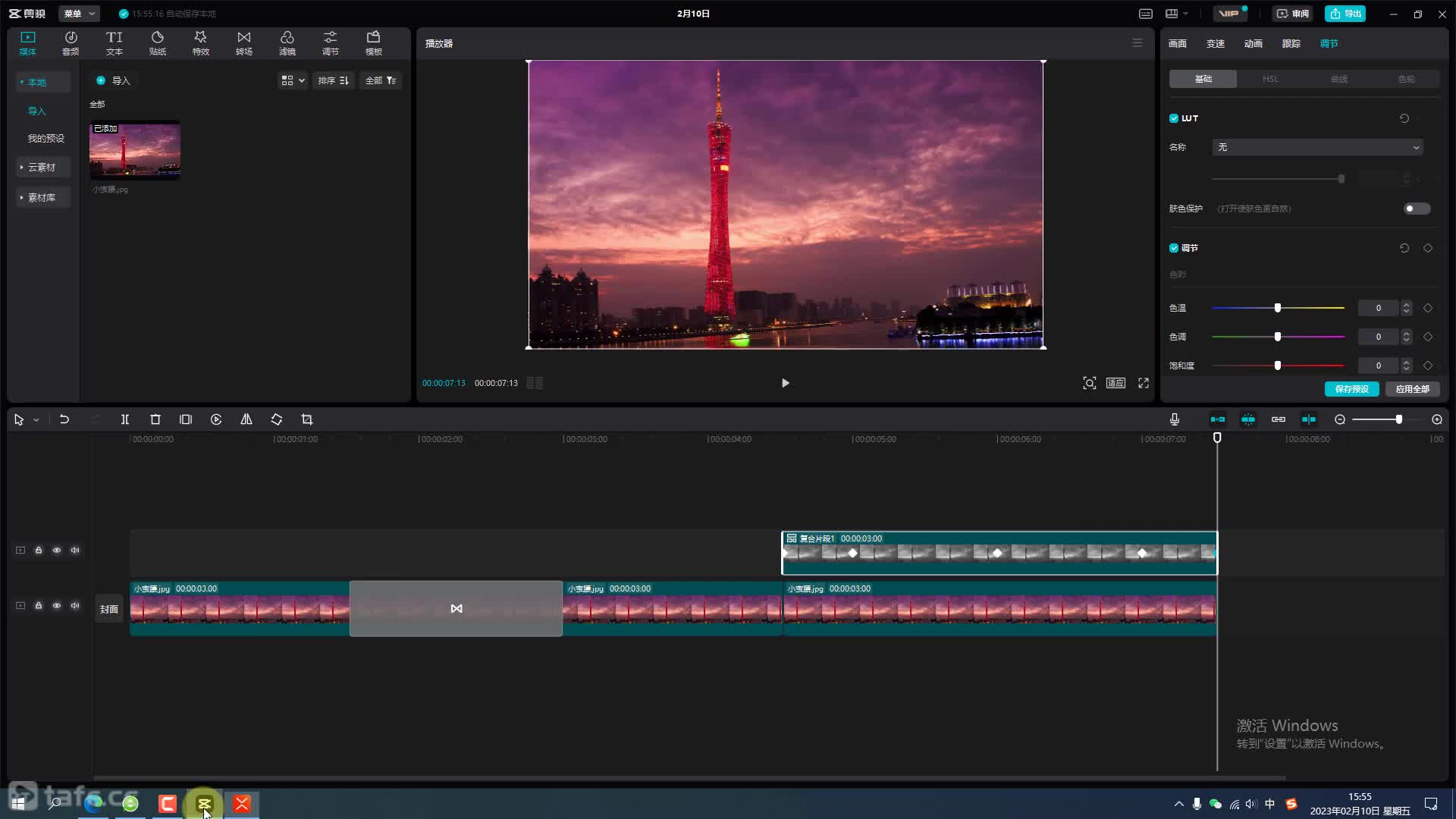Toggle the 肤色保护 skin protection switch

(1417, 209)
